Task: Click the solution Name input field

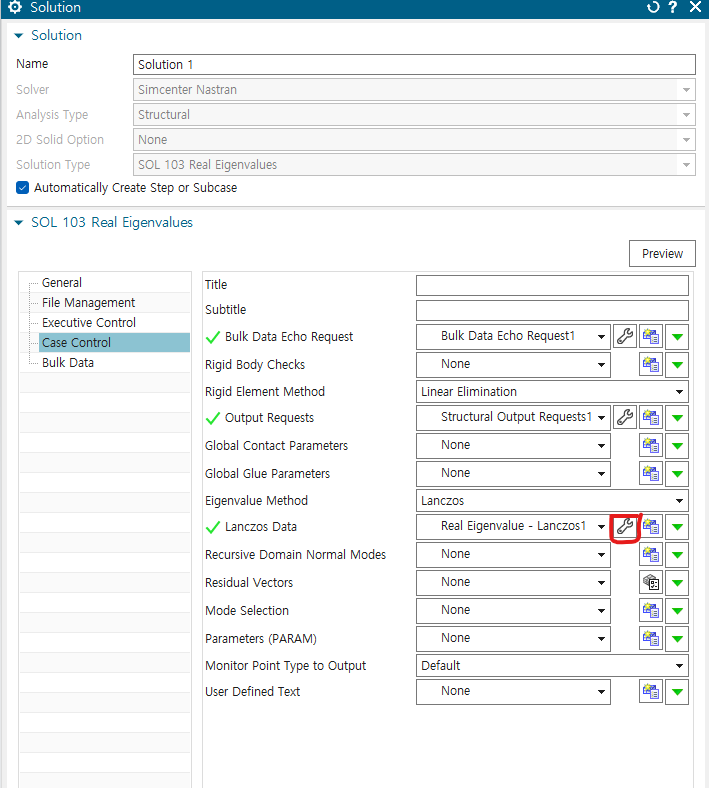Action: [x=414, y=65]
